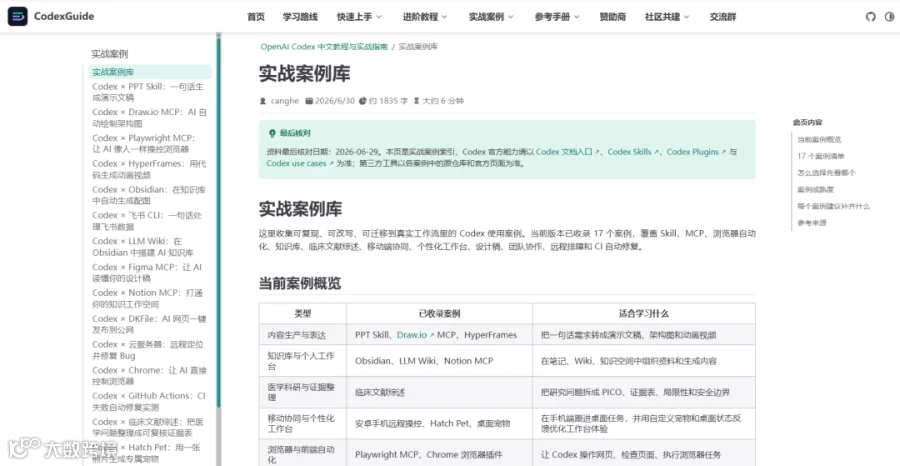Jump to 17 个案例清单 in page outline
The image size is (900, 466).
[x=821, y=156]
